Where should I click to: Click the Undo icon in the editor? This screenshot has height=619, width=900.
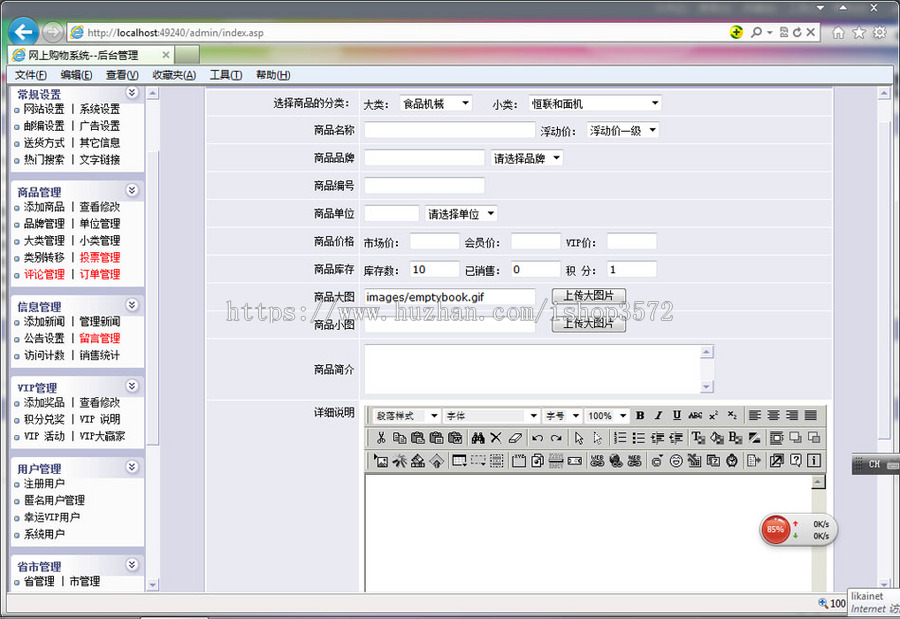(x=538, y=437)
